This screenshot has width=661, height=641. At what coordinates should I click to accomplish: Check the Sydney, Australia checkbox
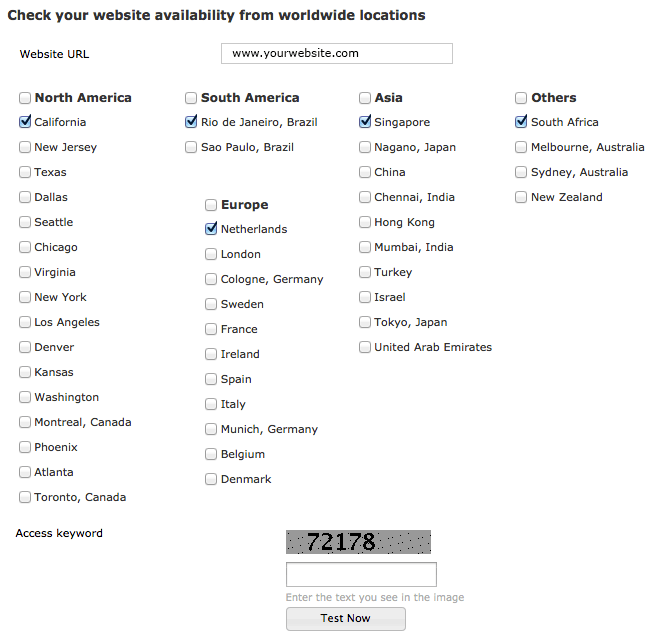point(521,172)
